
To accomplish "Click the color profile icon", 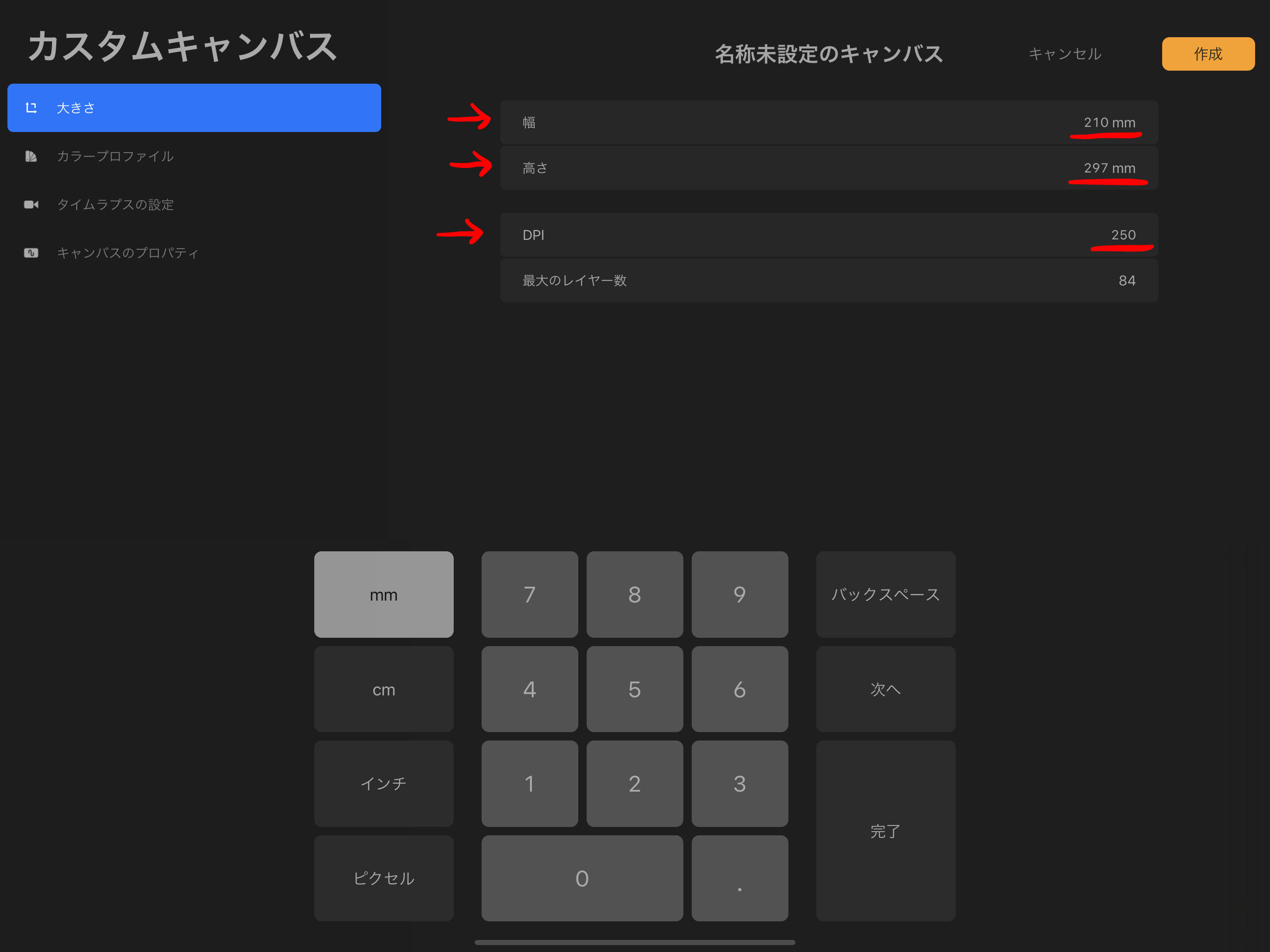I will [x=31, y=156].
